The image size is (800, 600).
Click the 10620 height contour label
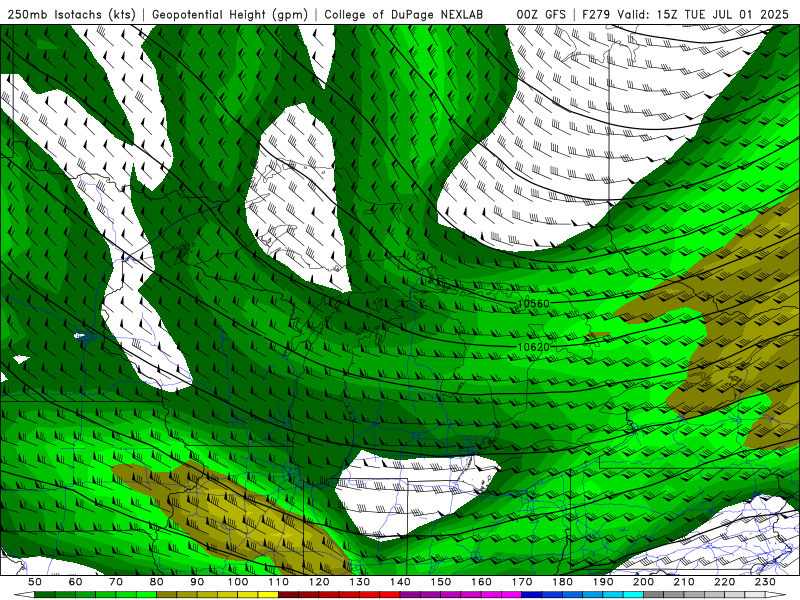[x=534, y=347]
